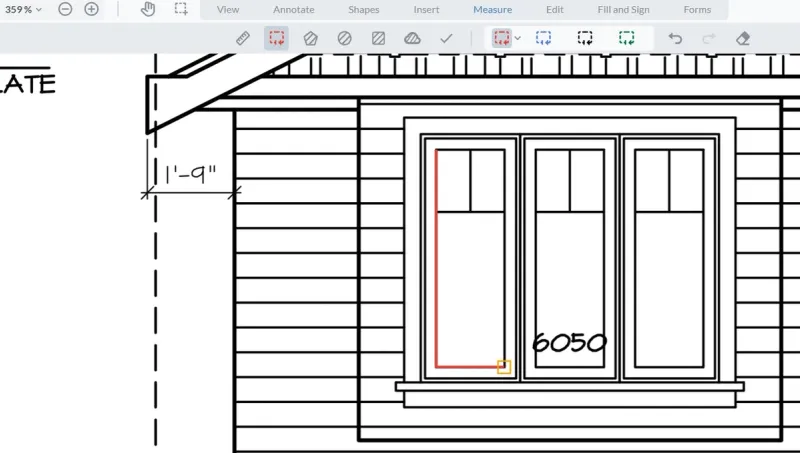
Task: Open the View tab
Action: 228,10
